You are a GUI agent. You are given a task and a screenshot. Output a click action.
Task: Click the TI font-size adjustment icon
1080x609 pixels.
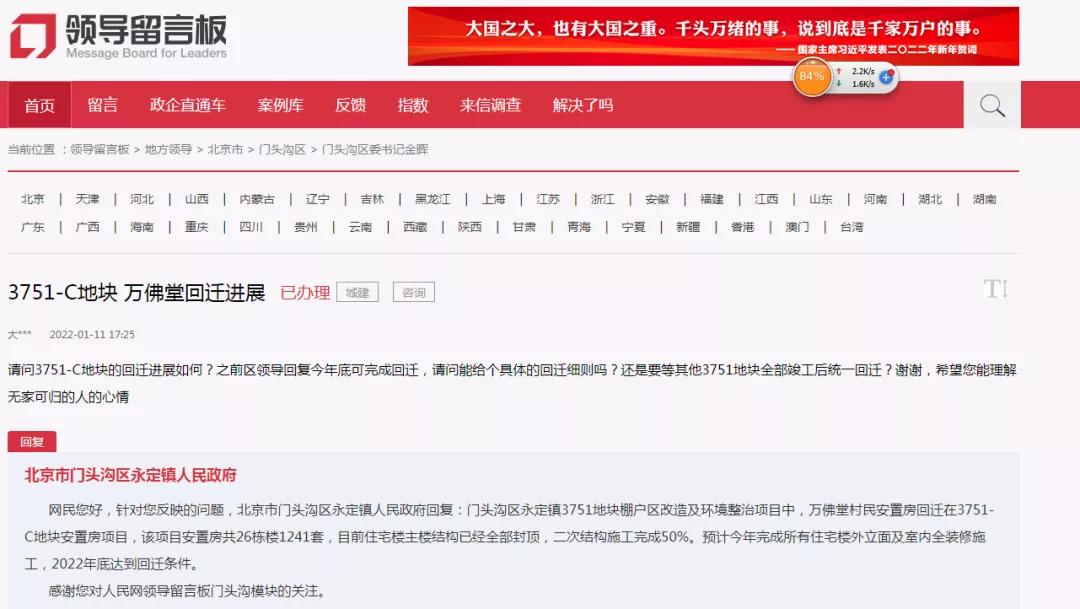click(994, 289)
